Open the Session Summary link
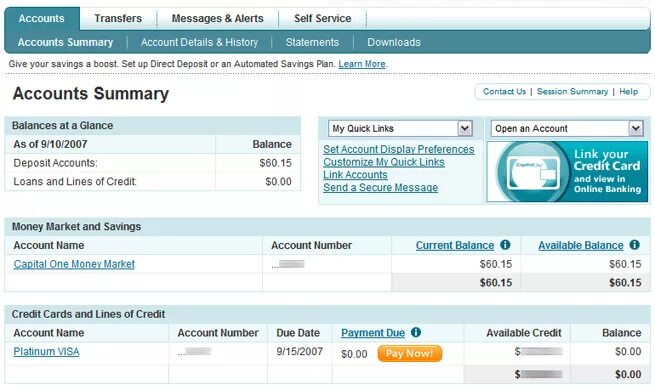Image resolution: width=655 pixels, height=390 pixels. (x=572, y=91)
